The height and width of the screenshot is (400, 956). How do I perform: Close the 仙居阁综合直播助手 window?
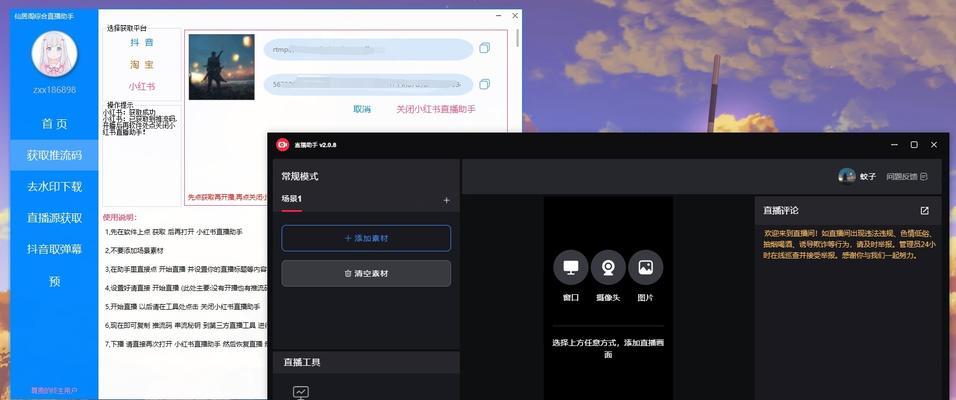515,16
